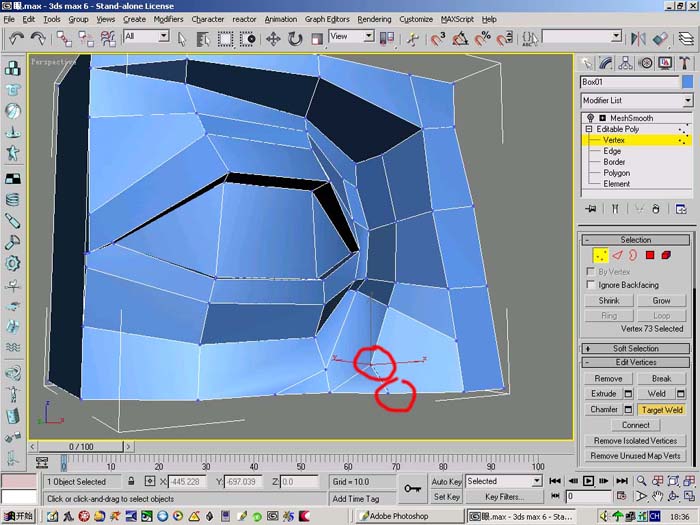
Task: Select Vertex sub-object level icon
Action: click(x=600, y=255)
